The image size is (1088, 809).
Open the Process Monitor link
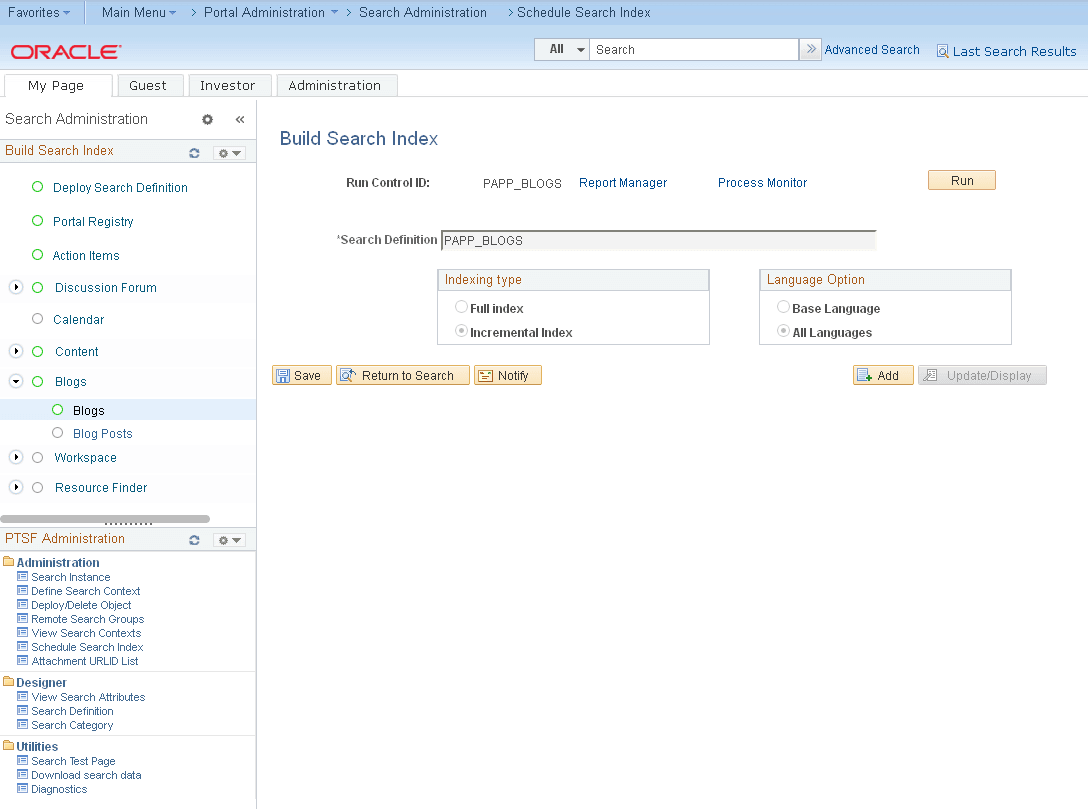coord(761,182)
